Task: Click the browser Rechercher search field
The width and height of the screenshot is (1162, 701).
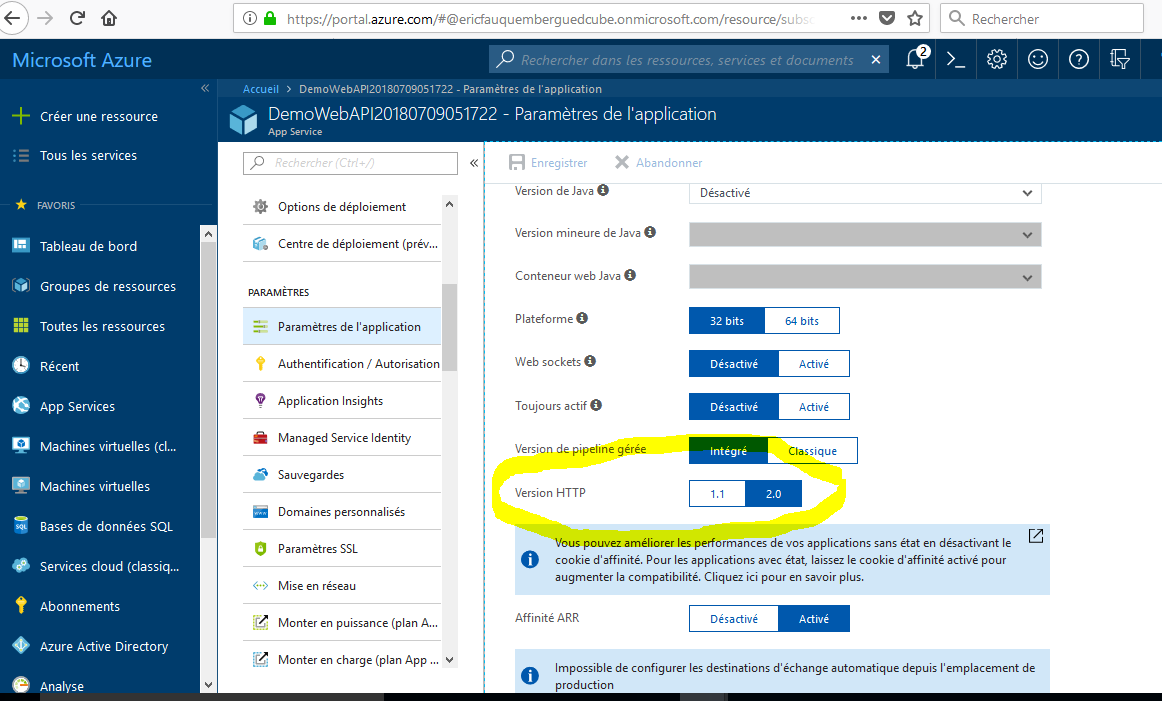Action: pyautogui.click(x=1041, y=19)
